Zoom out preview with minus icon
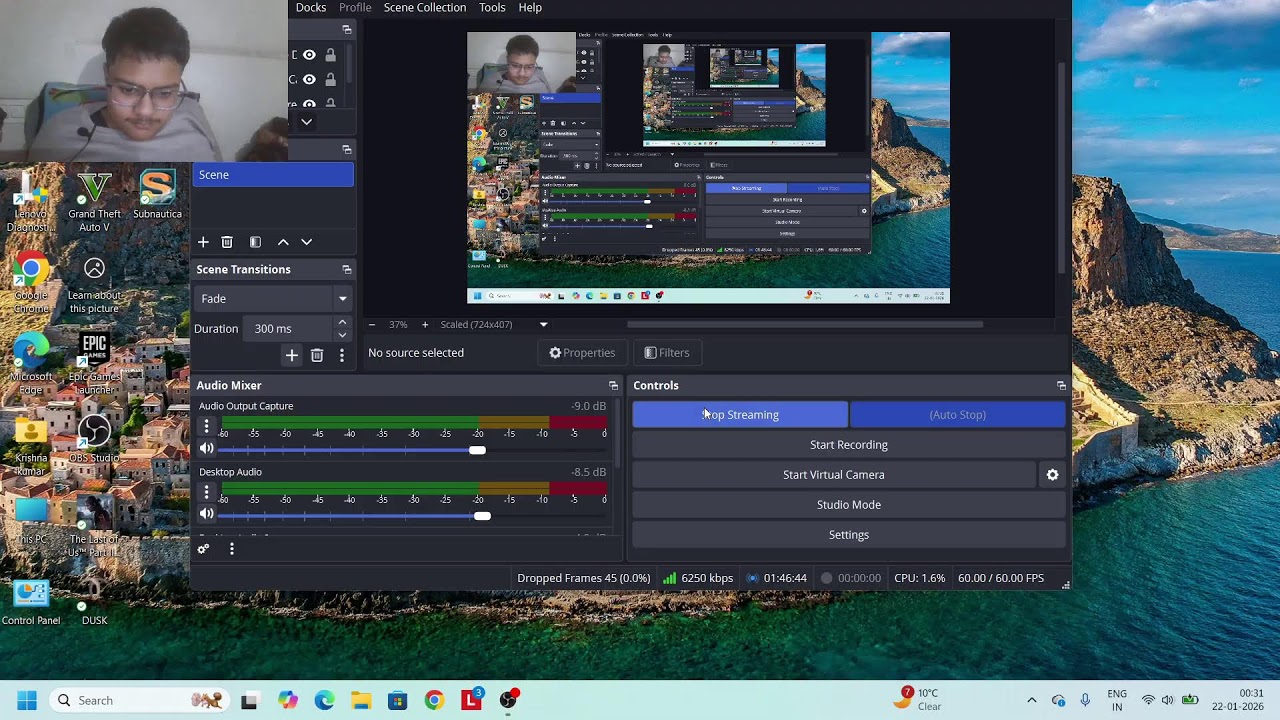This screenshot has width=1280, height=720. tap(372, 325)
